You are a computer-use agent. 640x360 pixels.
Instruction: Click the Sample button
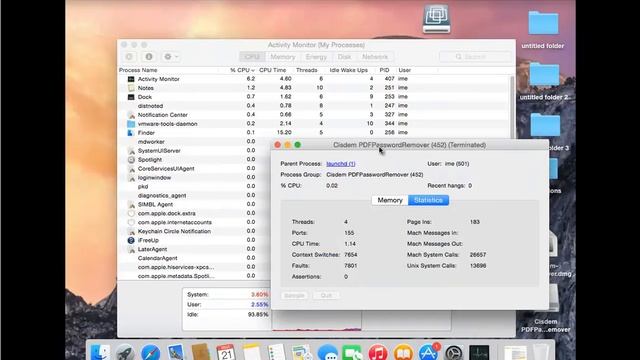294,295
